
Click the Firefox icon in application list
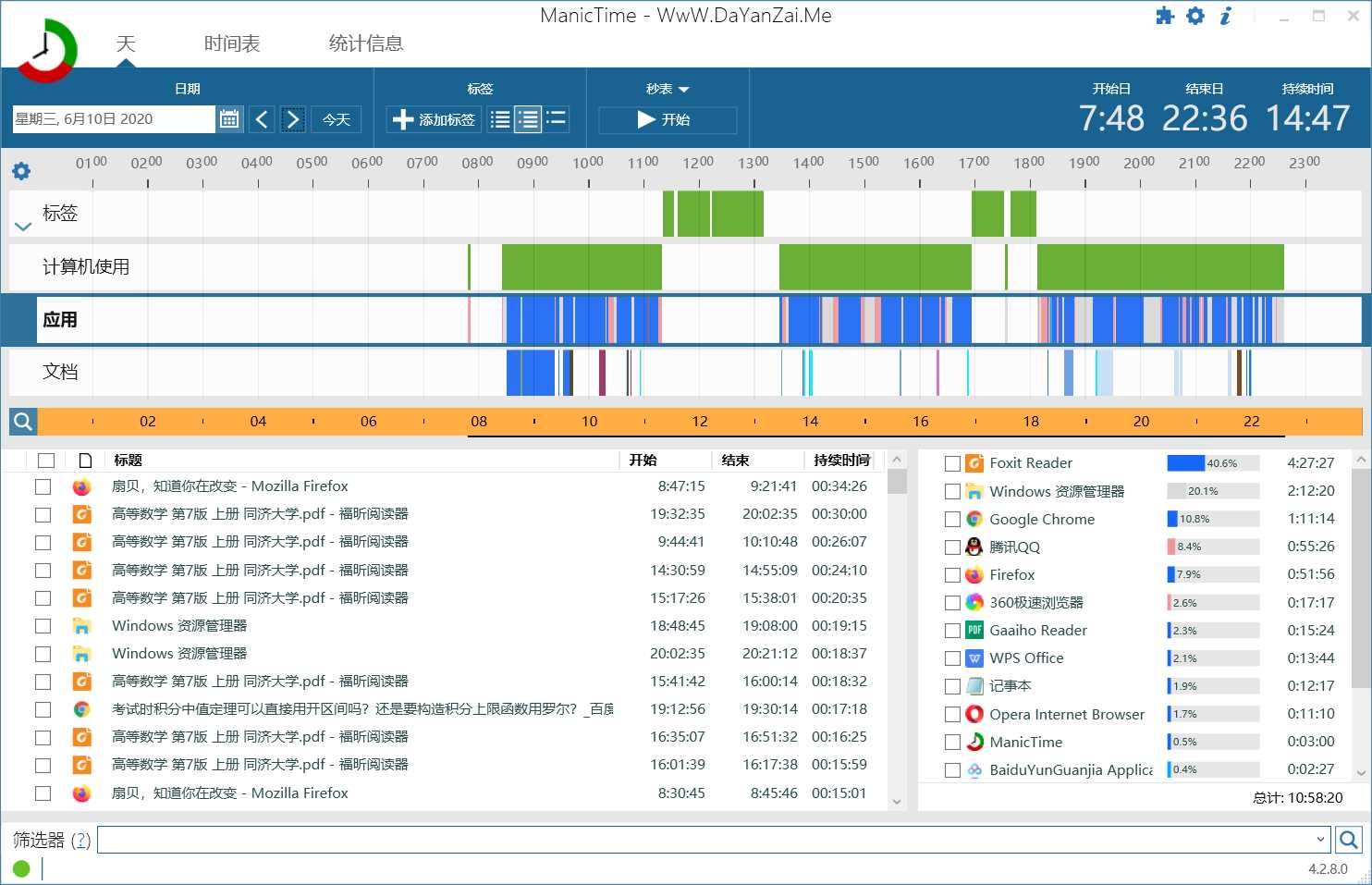click(x=974, y=574)
